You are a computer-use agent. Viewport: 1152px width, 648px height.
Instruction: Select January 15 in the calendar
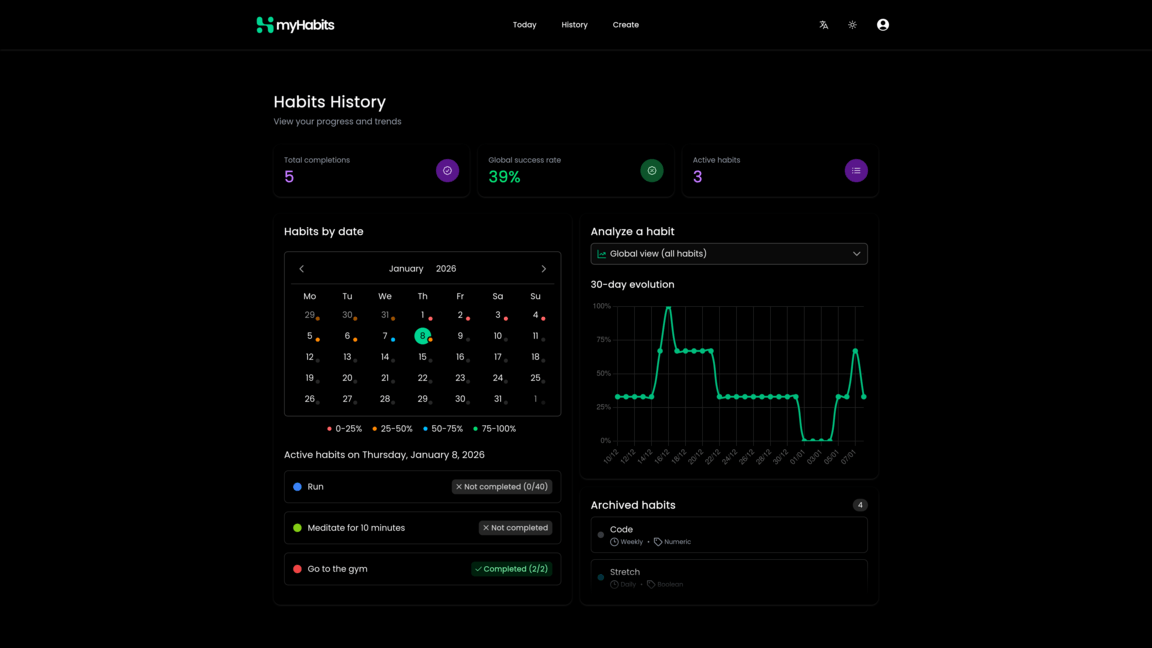pos(422,357)
